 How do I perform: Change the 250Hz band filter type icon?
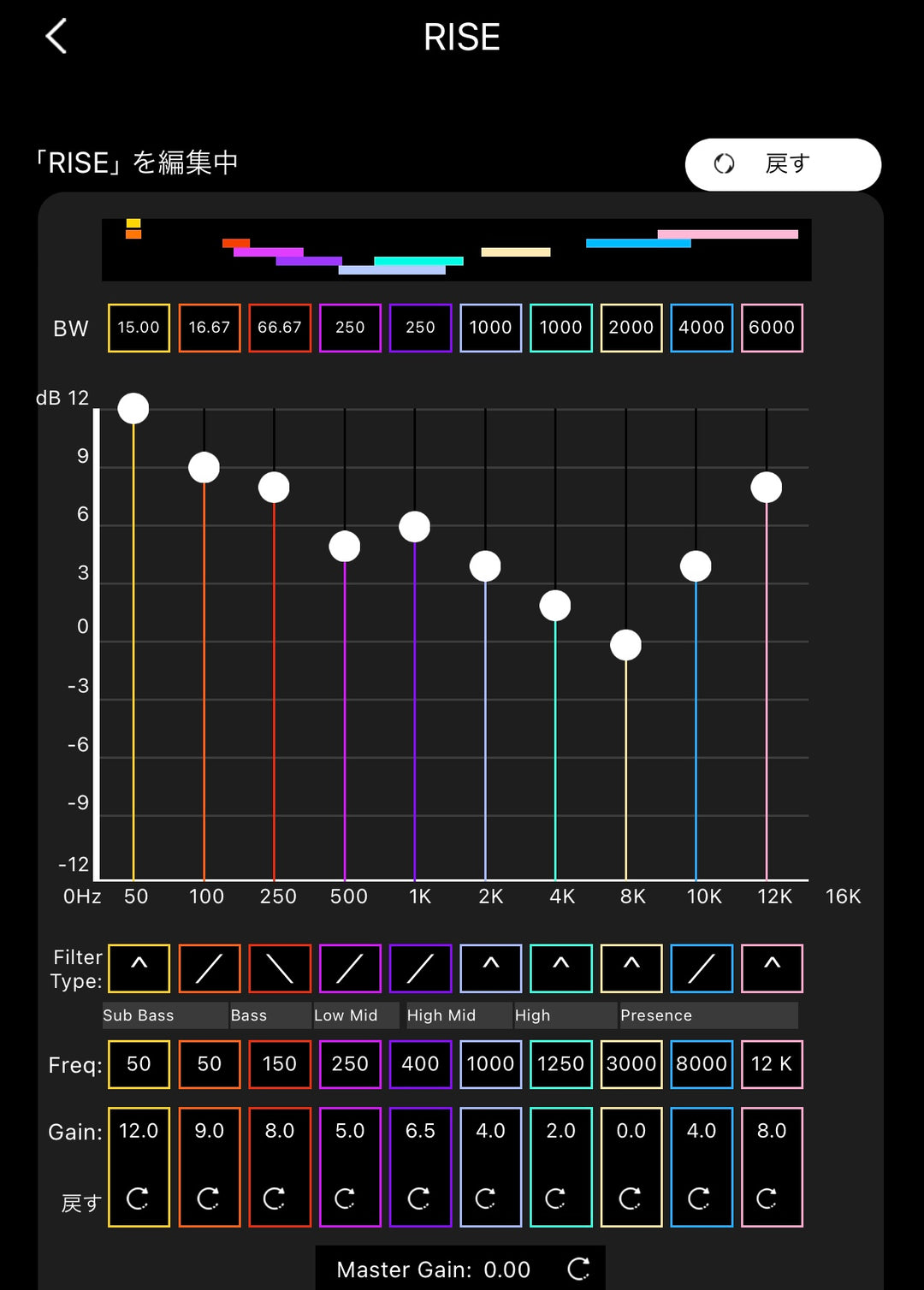(x=280, y=967)
